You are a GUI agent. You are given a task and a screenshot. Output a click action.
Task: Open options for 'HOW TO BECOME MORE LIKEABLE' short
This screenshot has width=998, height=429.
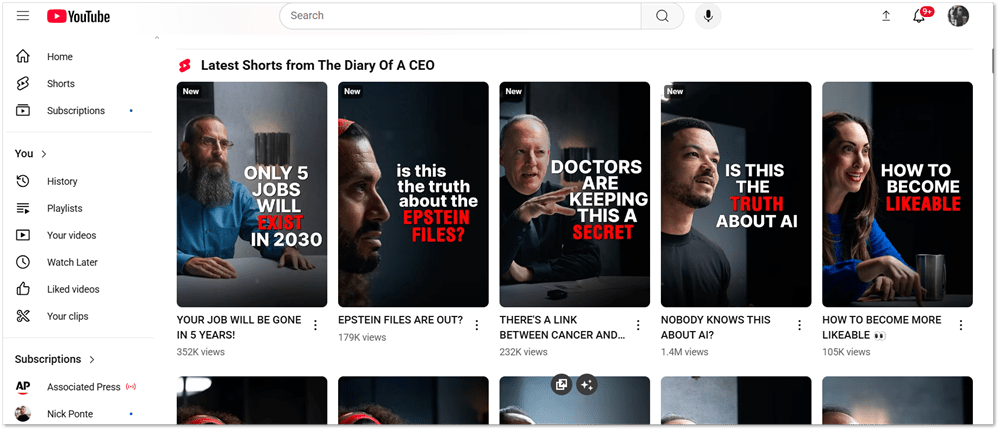click(x=960, y=325)
